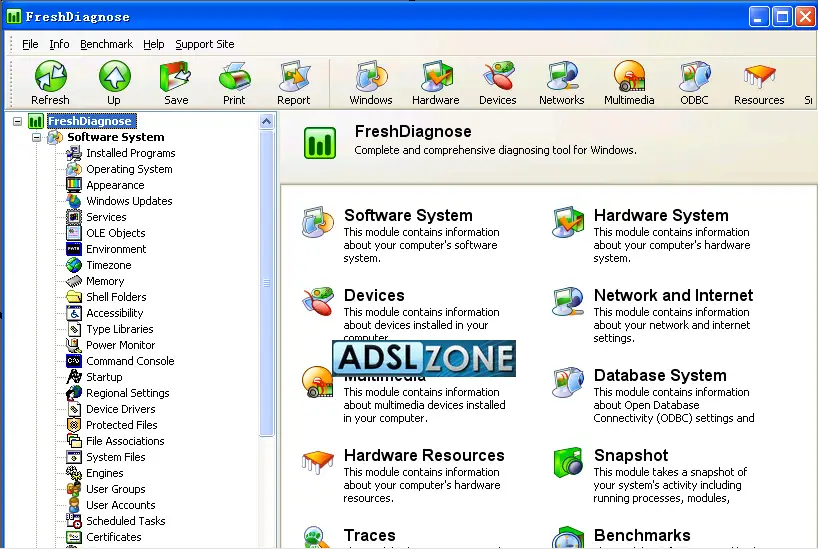Click the tree panel scroll up arrow
Screen dimensions: 818x549
click(267, 122)
